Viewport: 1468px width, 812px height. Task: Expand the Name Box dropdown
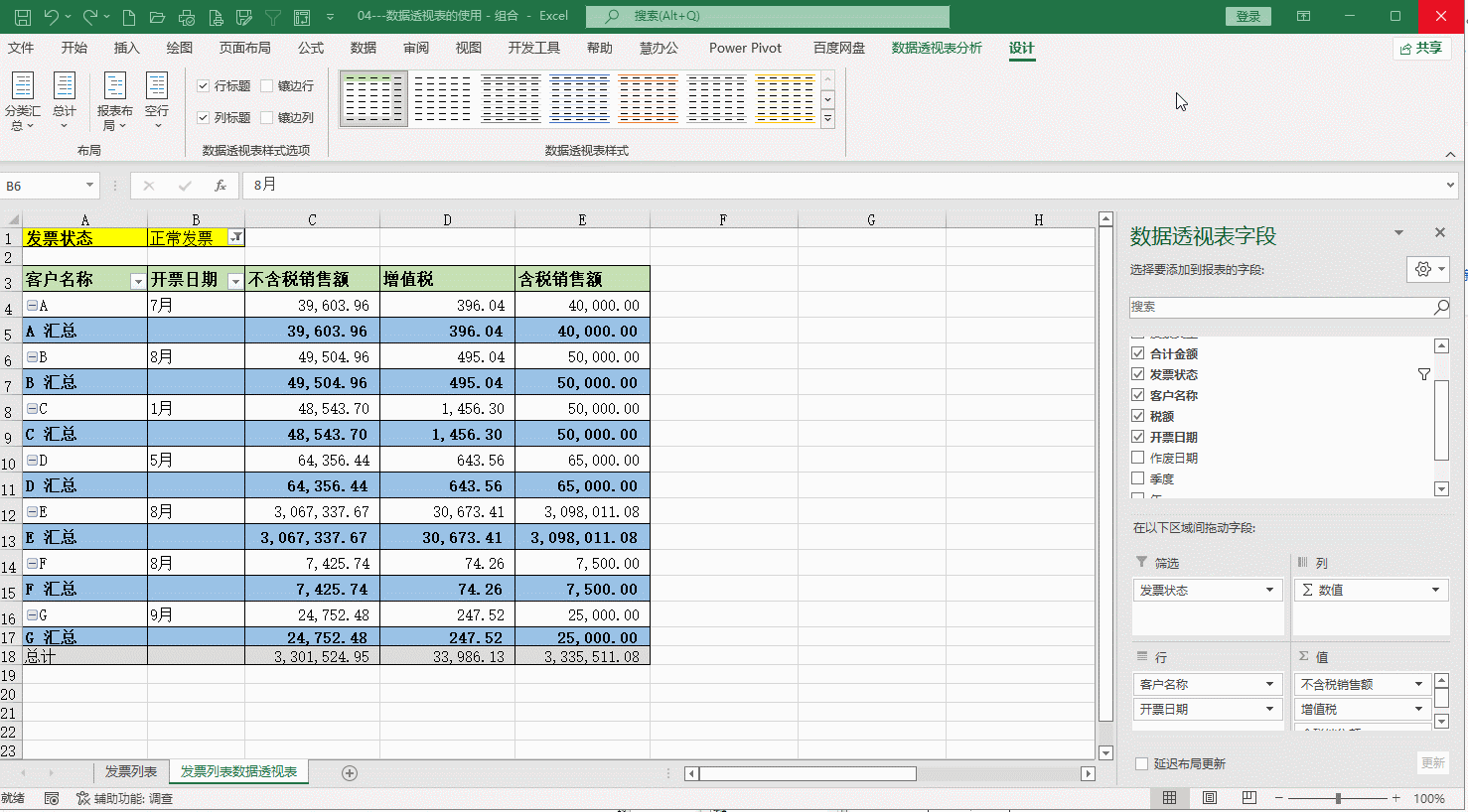89,186
